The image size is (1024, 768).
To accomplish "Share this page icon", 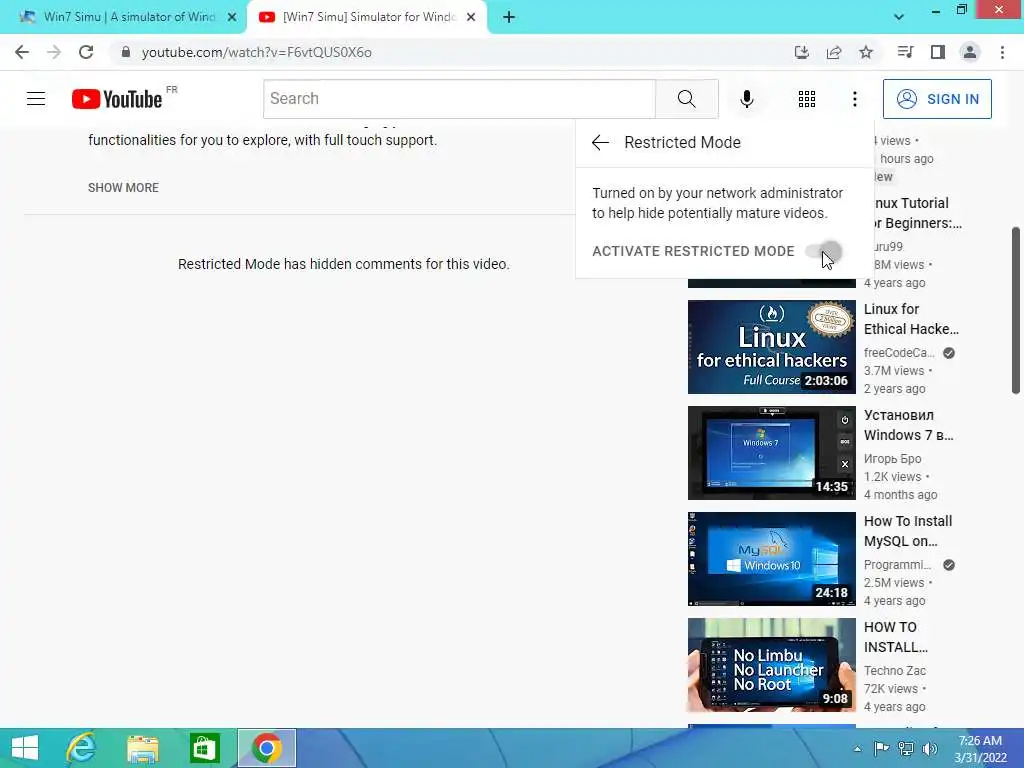I will [x=834, y=52].
